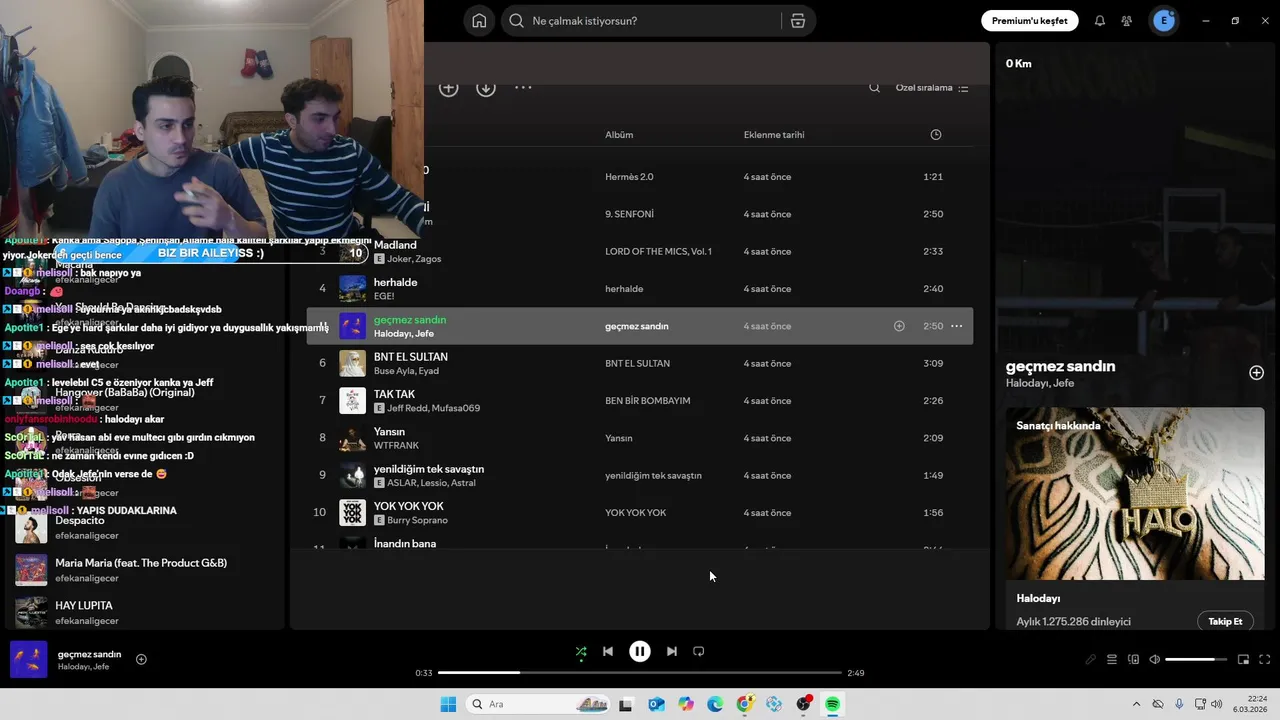Image resolution: width=1280 pixels, height=720 pixels.
Task: Click YOK YOK YOK album cover thumbnail
Action: (x=352, y=513)
